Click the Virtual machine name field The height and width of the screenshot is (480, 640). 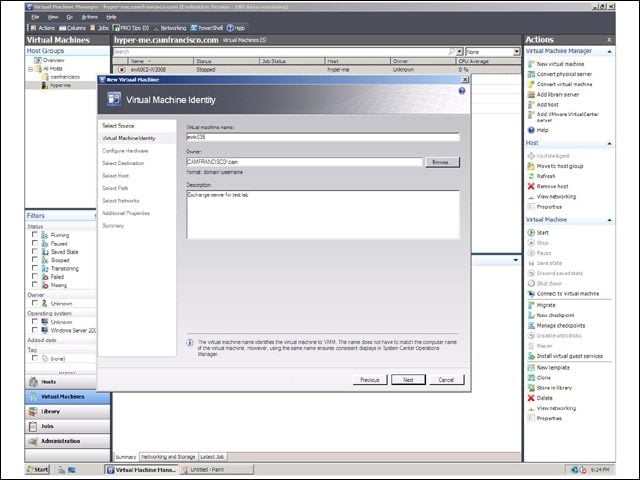click(323, 137)
